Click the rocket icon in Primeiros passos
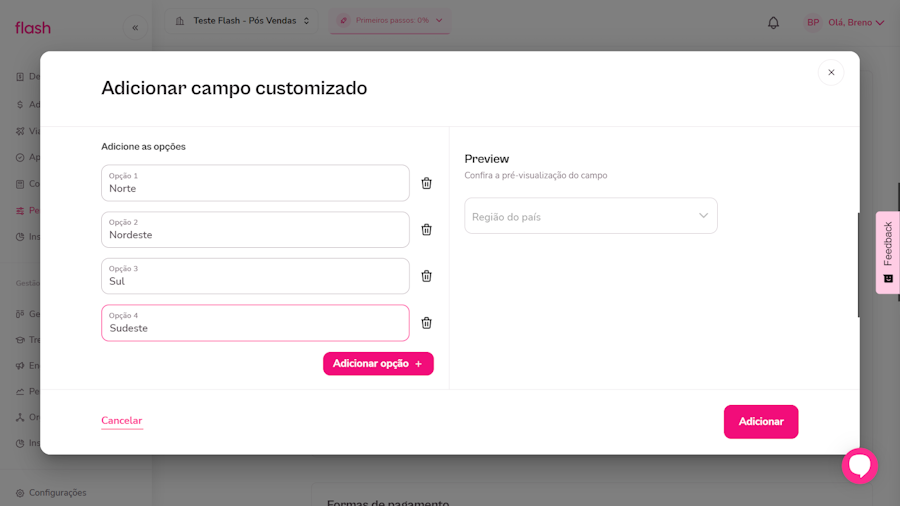Viewport: 900px width, 506px height. (x=343, y=21)
